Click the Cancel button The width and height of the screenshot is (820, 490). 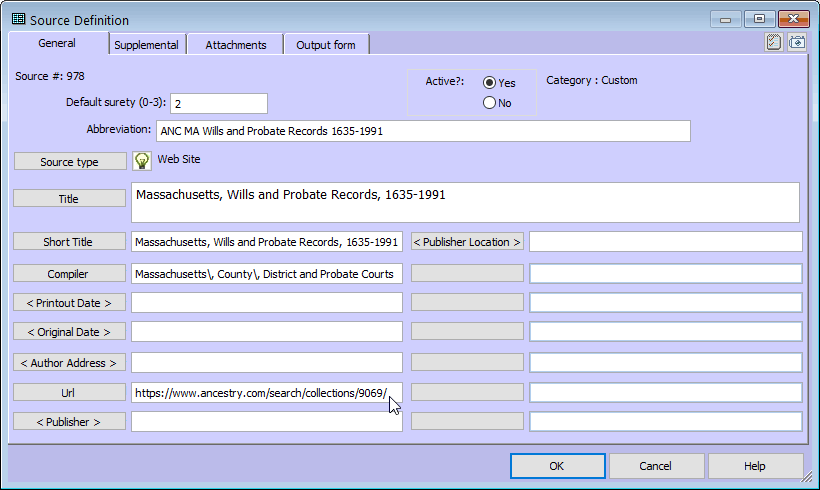click(656, 466)
